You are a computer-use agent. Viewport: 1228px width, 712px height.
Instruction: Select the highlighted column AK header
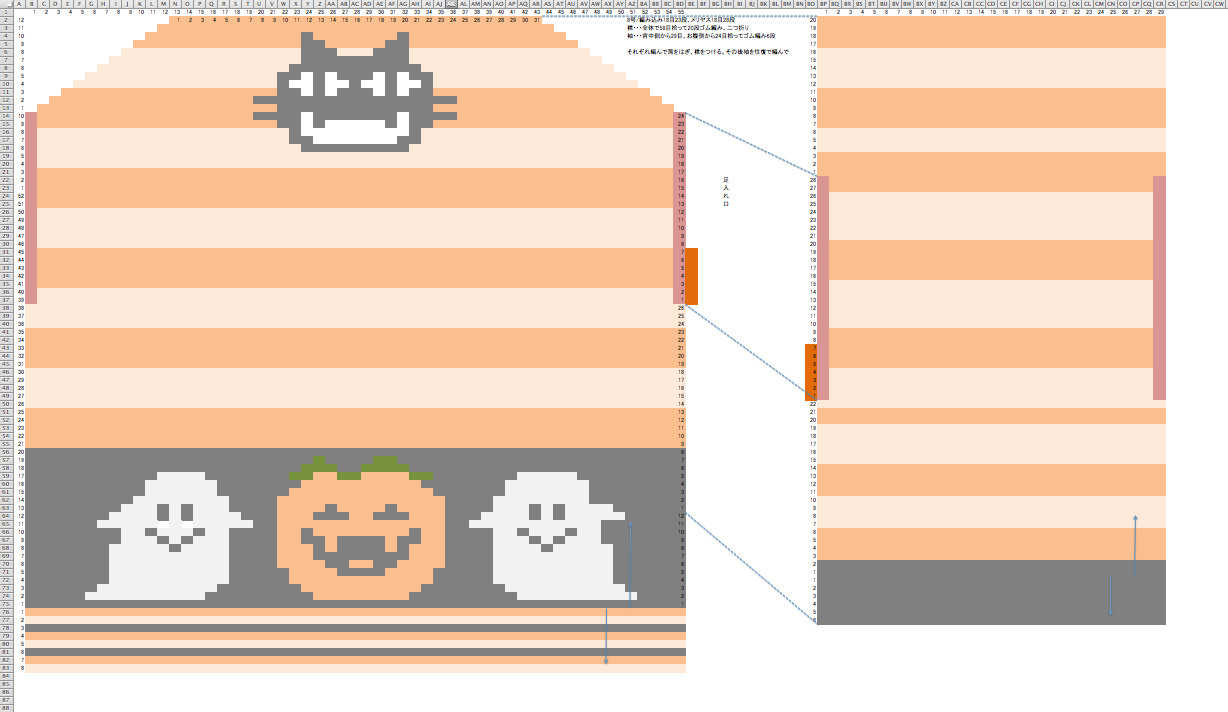[452, 4]
